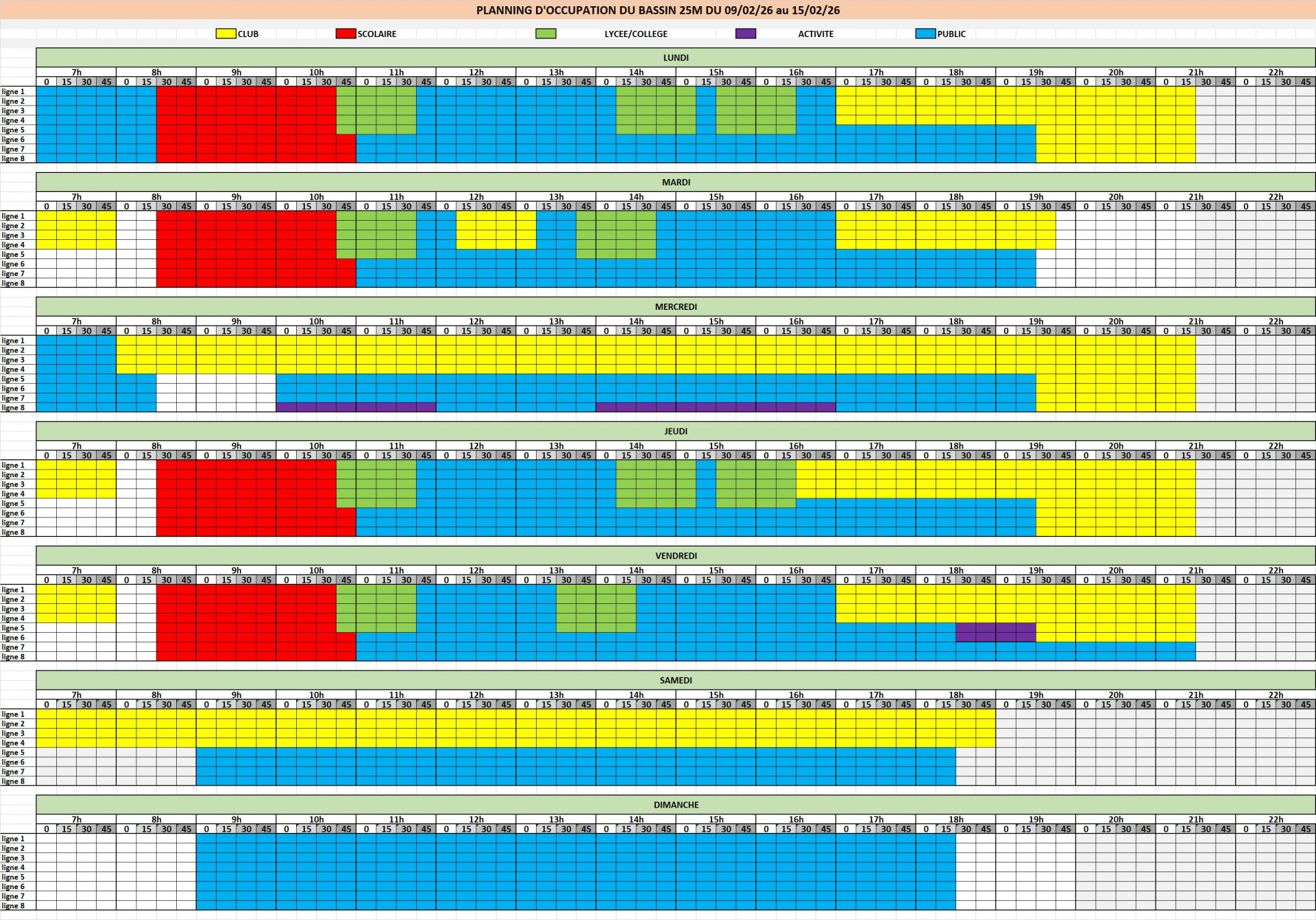Click the green LYCEE/COLLEGE legend swatch
The width and height of the screenshot is (1316, 920).
(546, 34)
